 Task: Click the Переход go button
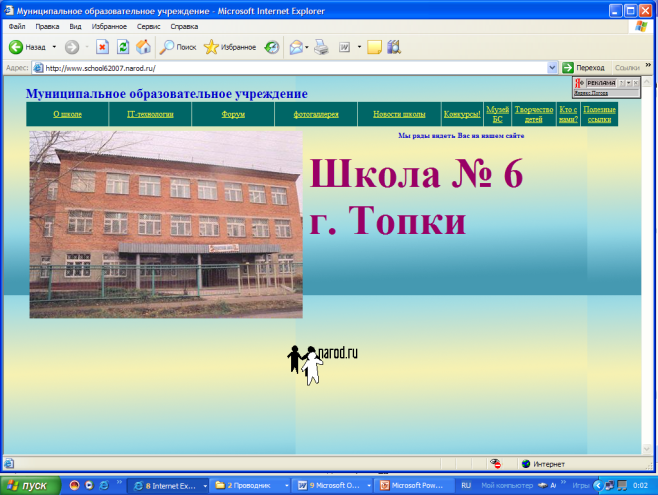[x=584, y=67]
